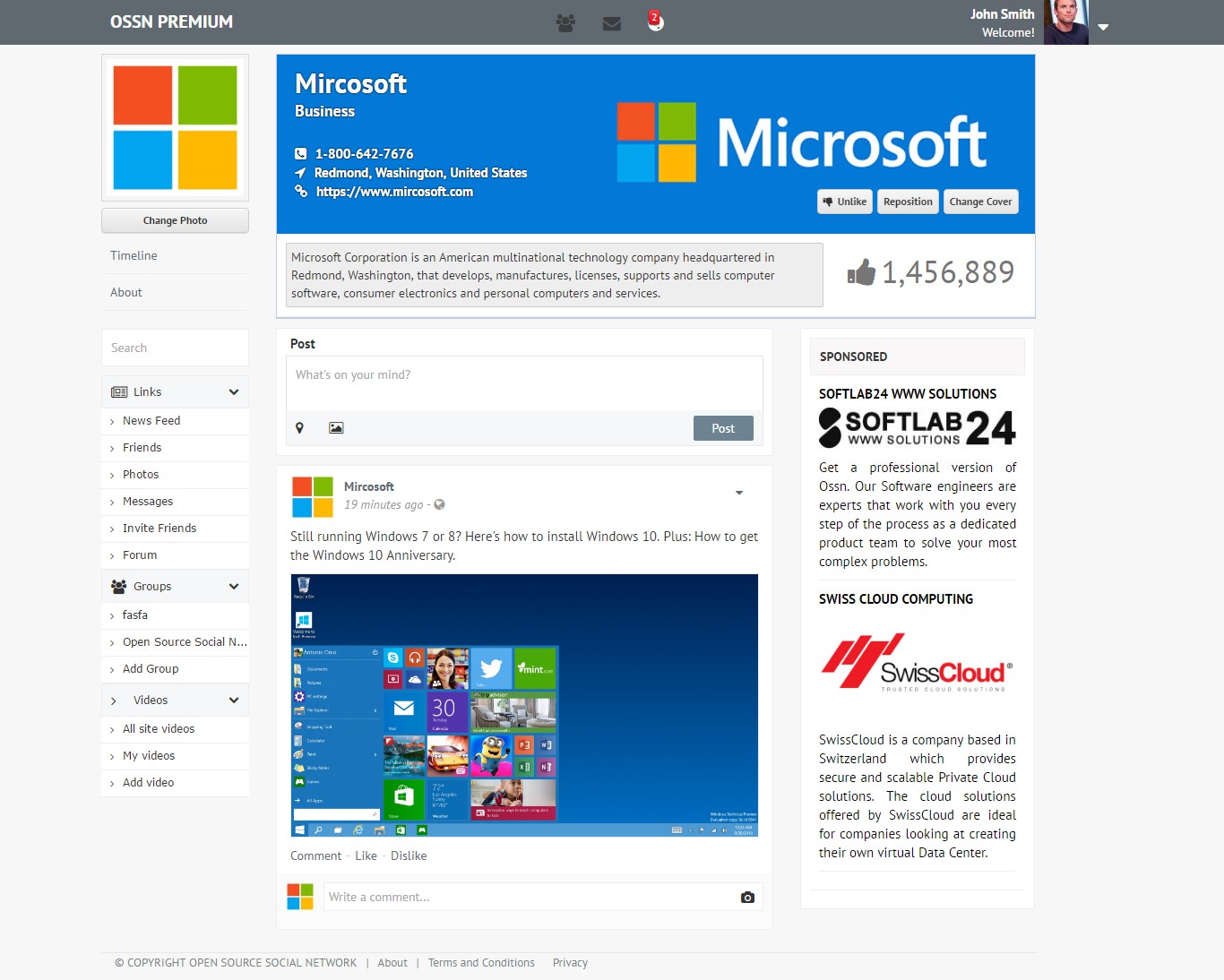
Task: Click Dislike under the post
Action: [x=409, y=855]
